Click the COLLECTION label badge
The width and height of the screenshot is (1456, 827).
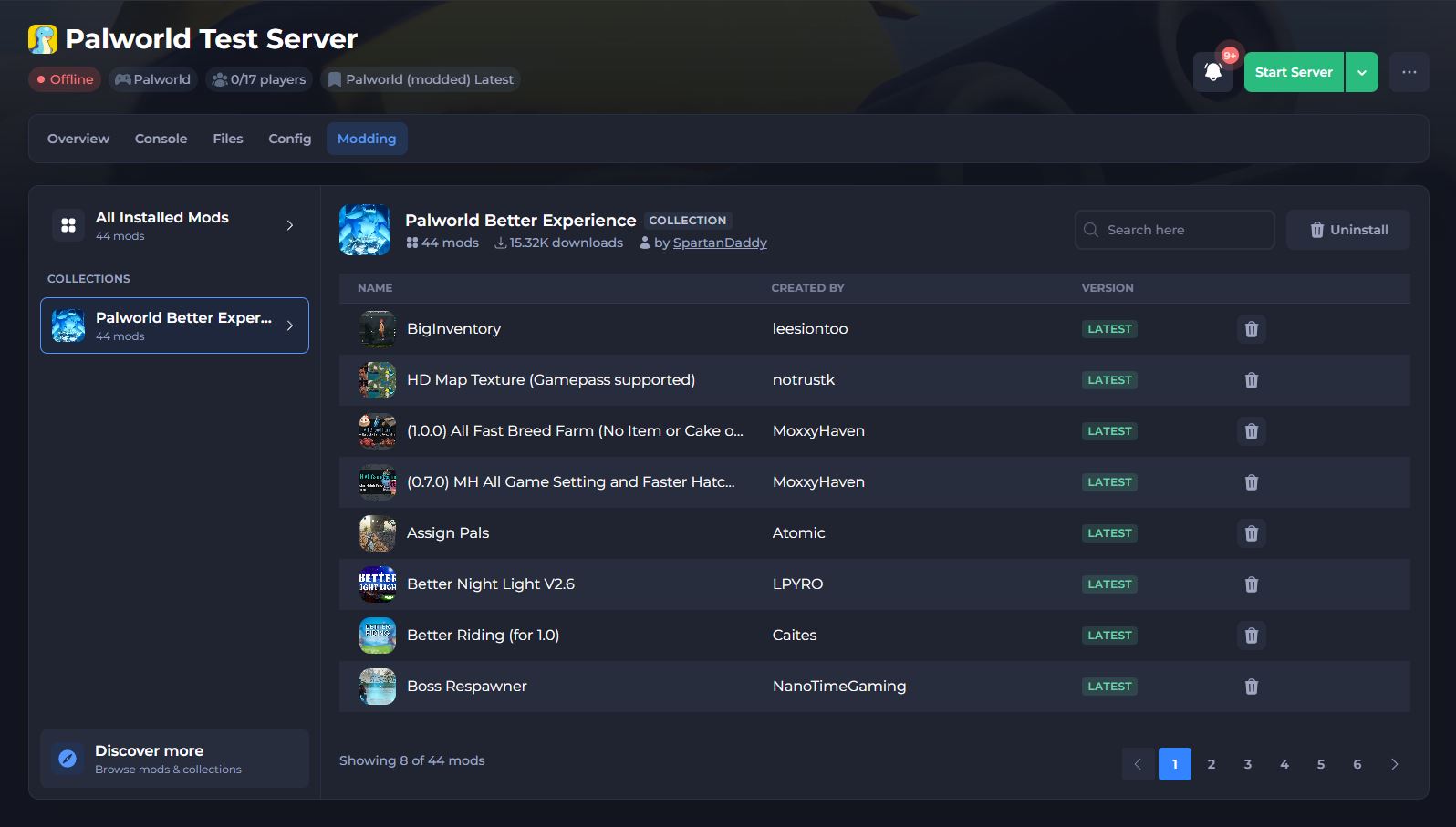pyautogui.click(x=688, y=221)
